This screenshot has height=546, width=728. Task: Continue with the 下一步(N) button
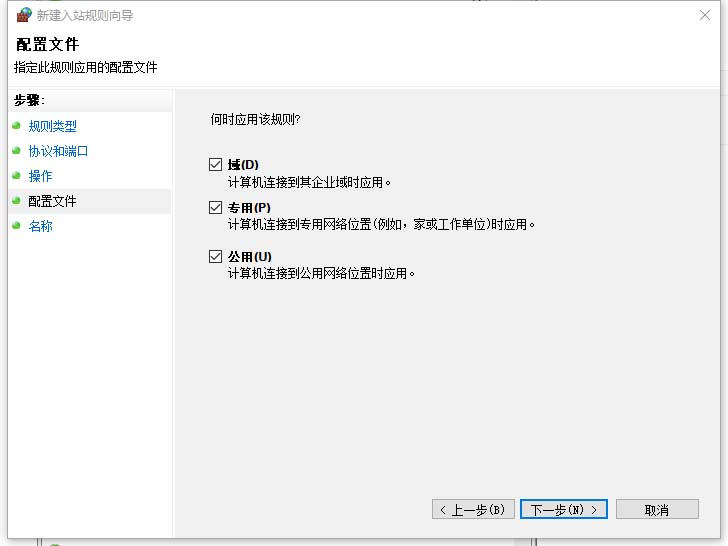564,509
